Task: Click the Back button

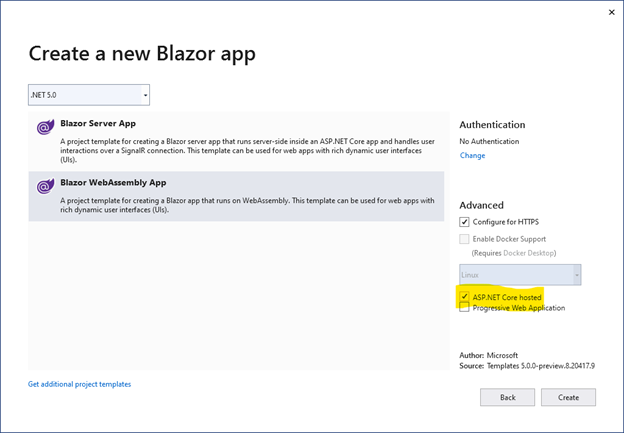Action: point(507,397)
